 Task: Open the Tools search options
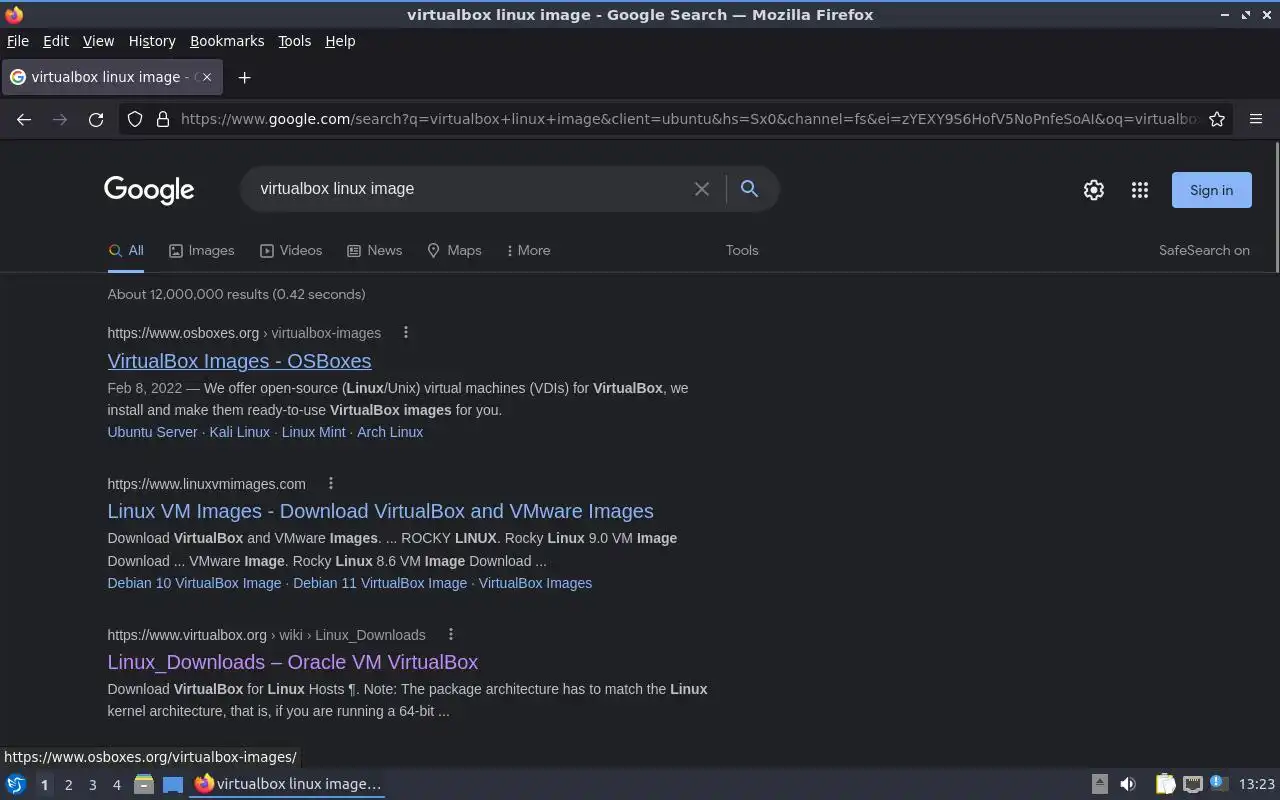(x=742, y=250)
